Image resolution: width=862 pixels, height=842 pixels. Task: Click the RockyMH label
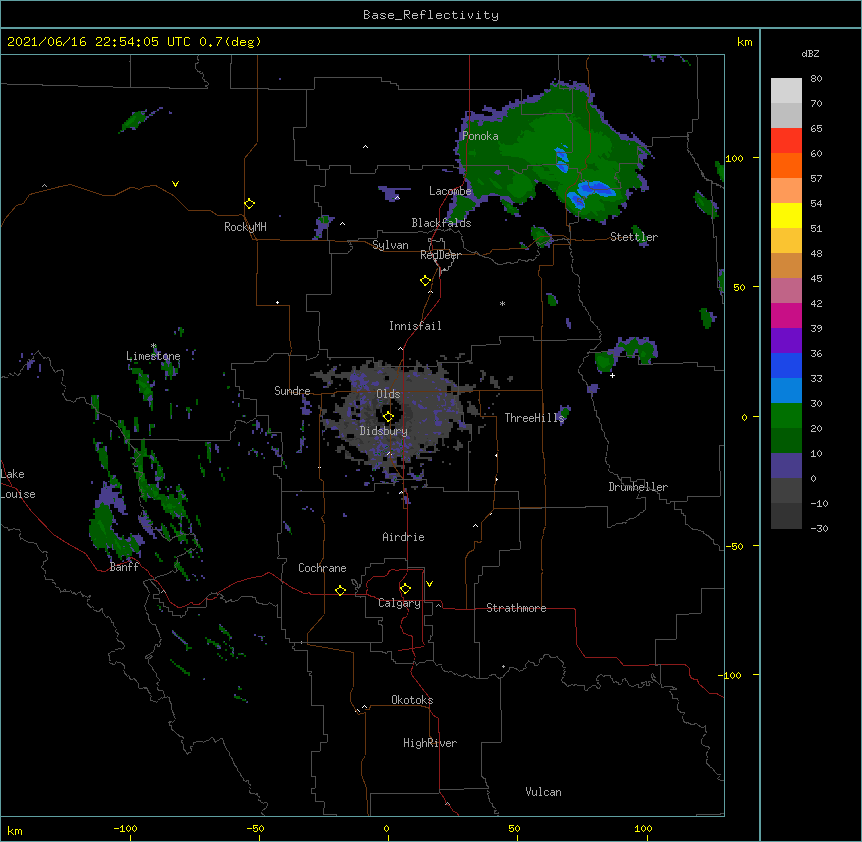click(x=245, y=227)
